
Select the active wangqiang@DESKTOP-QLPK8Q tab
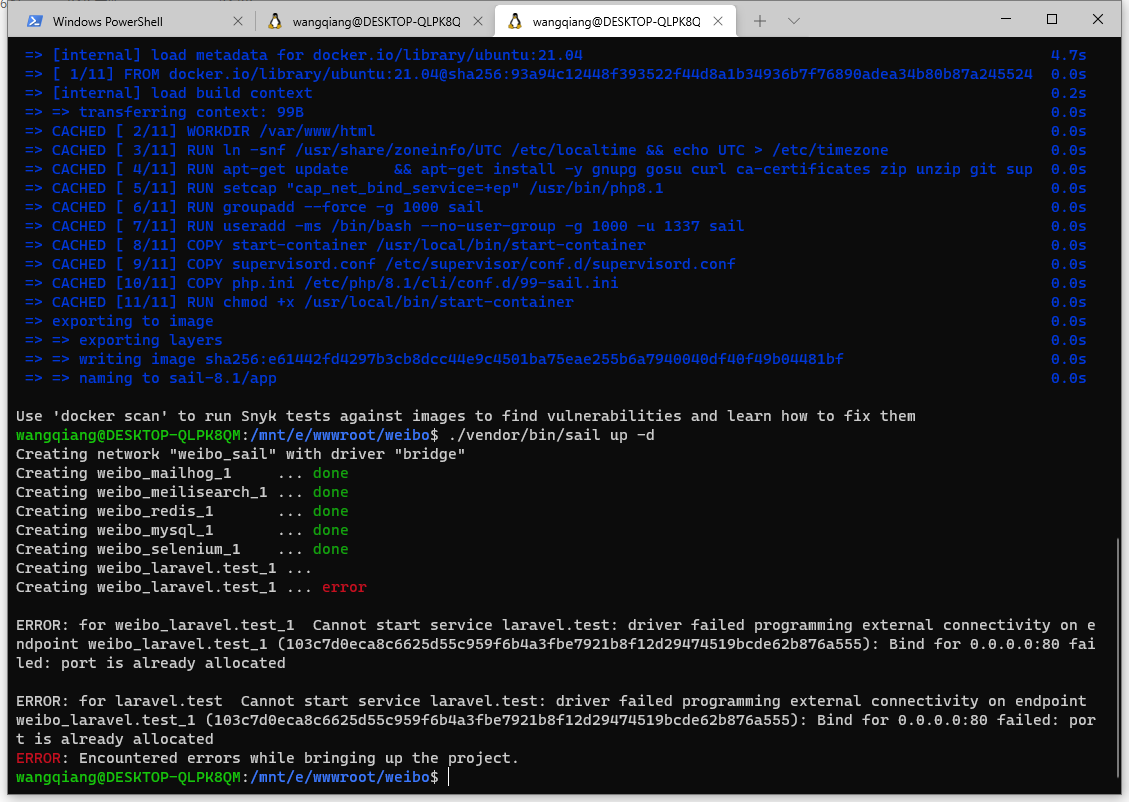coord(615,21)
